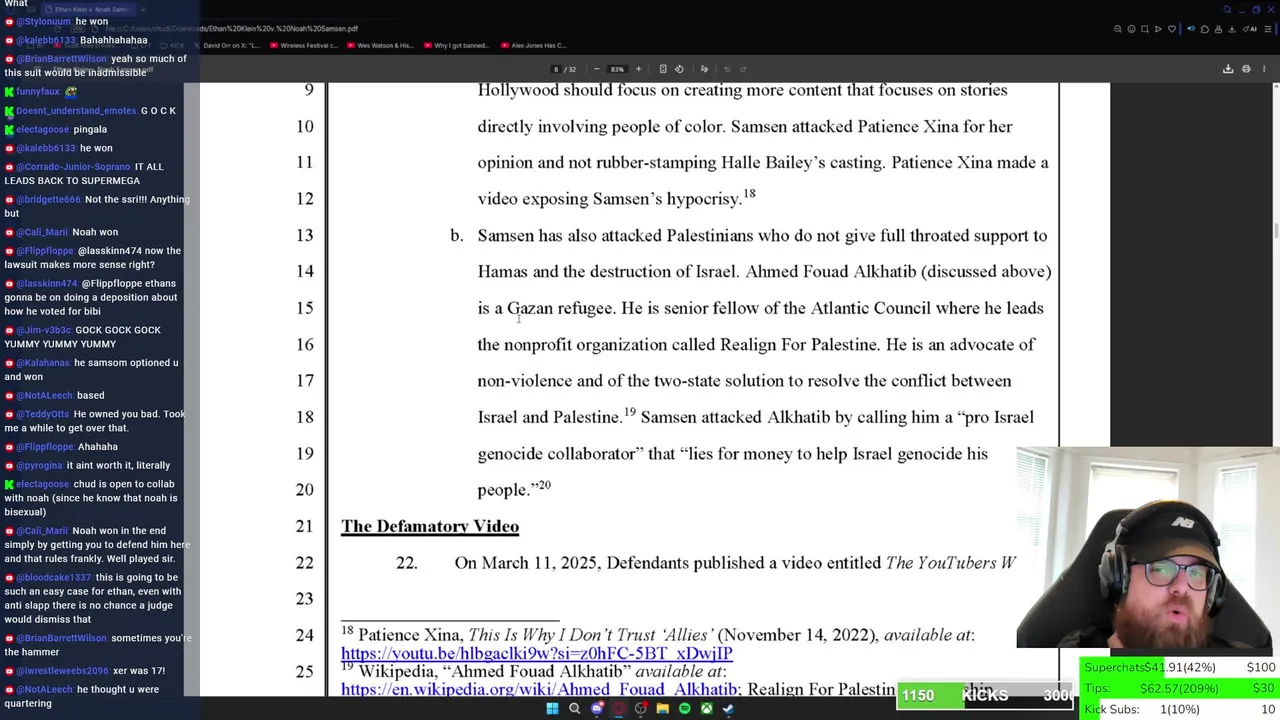Click line number 22 in the PDF margin
The height and width of the screenshot is (720, 1280).
[x=304, y=563]
